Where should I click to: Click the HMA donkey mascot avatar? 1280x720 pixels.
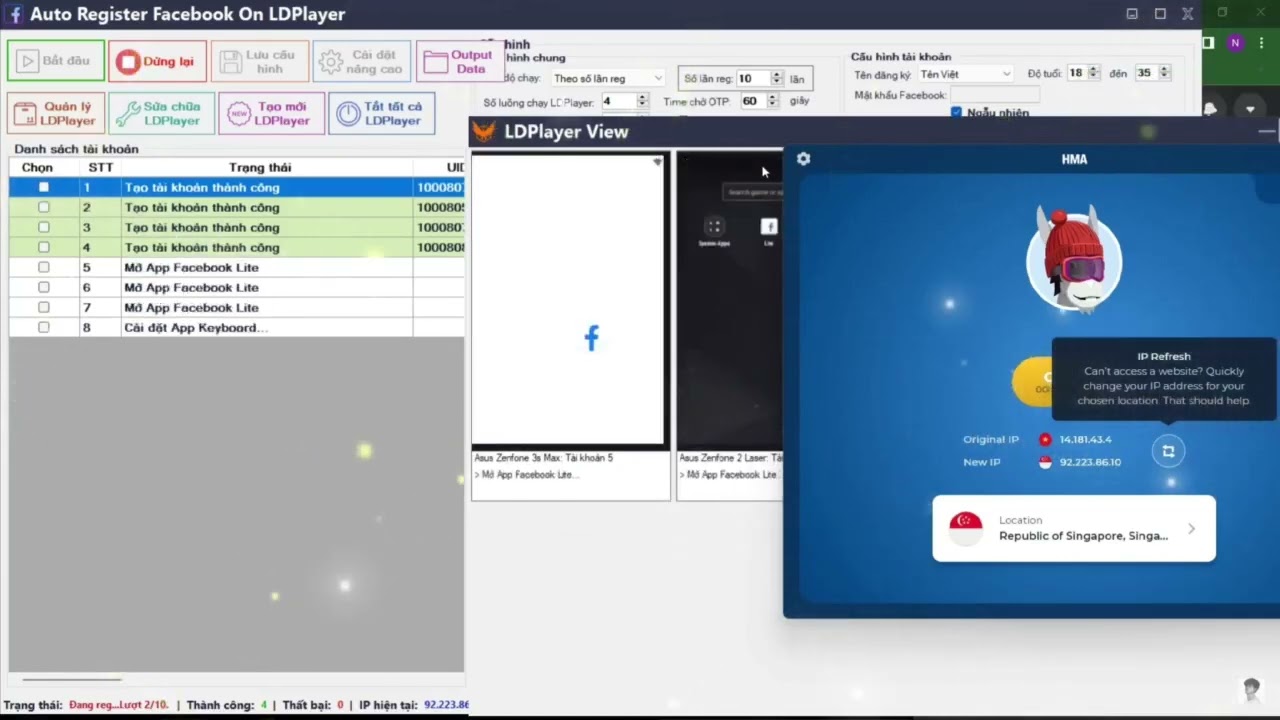click(x=1074, y=259)
